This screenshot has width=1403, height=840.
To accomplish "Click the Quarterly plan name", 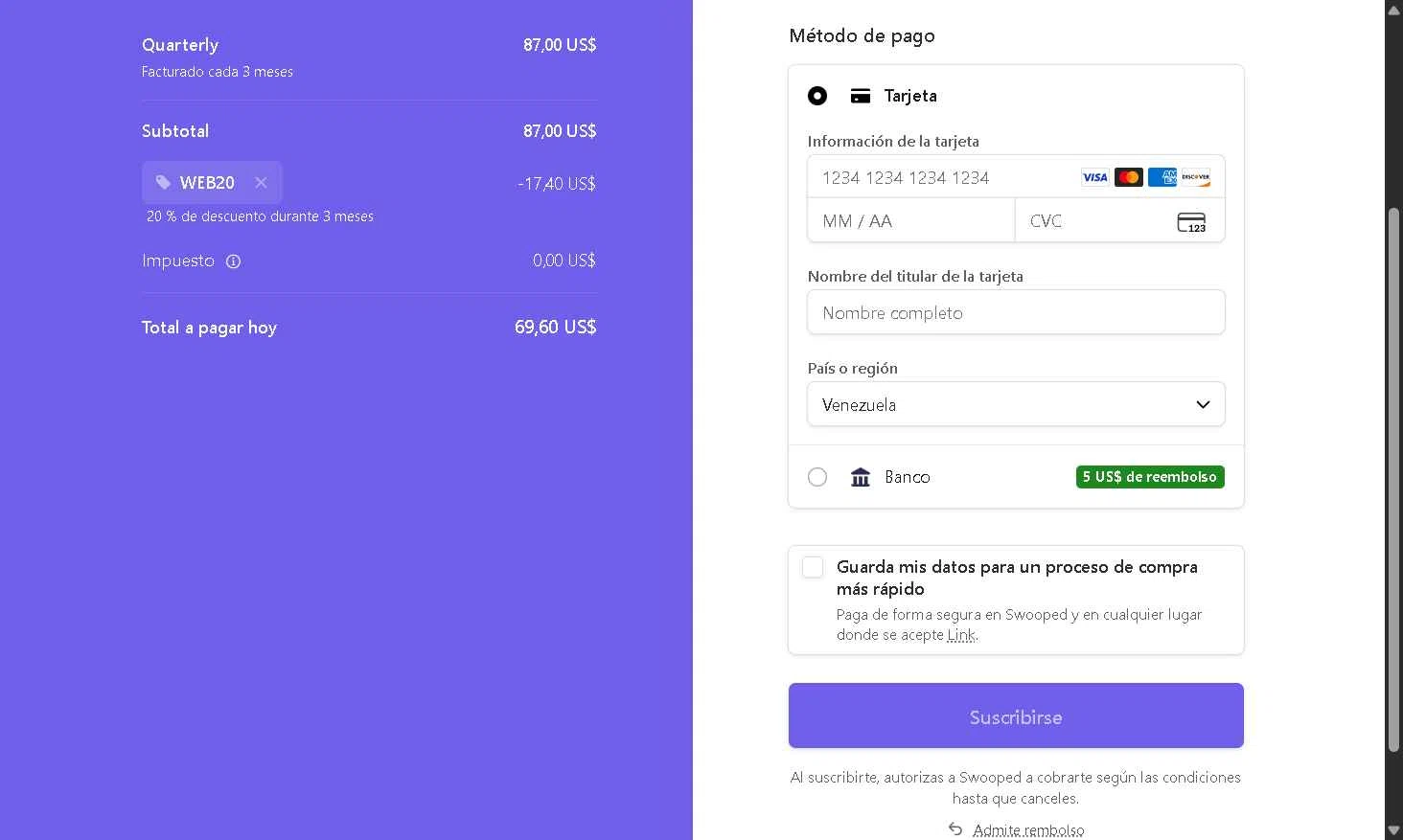I will pyautogui.click(x=180, y=45).
